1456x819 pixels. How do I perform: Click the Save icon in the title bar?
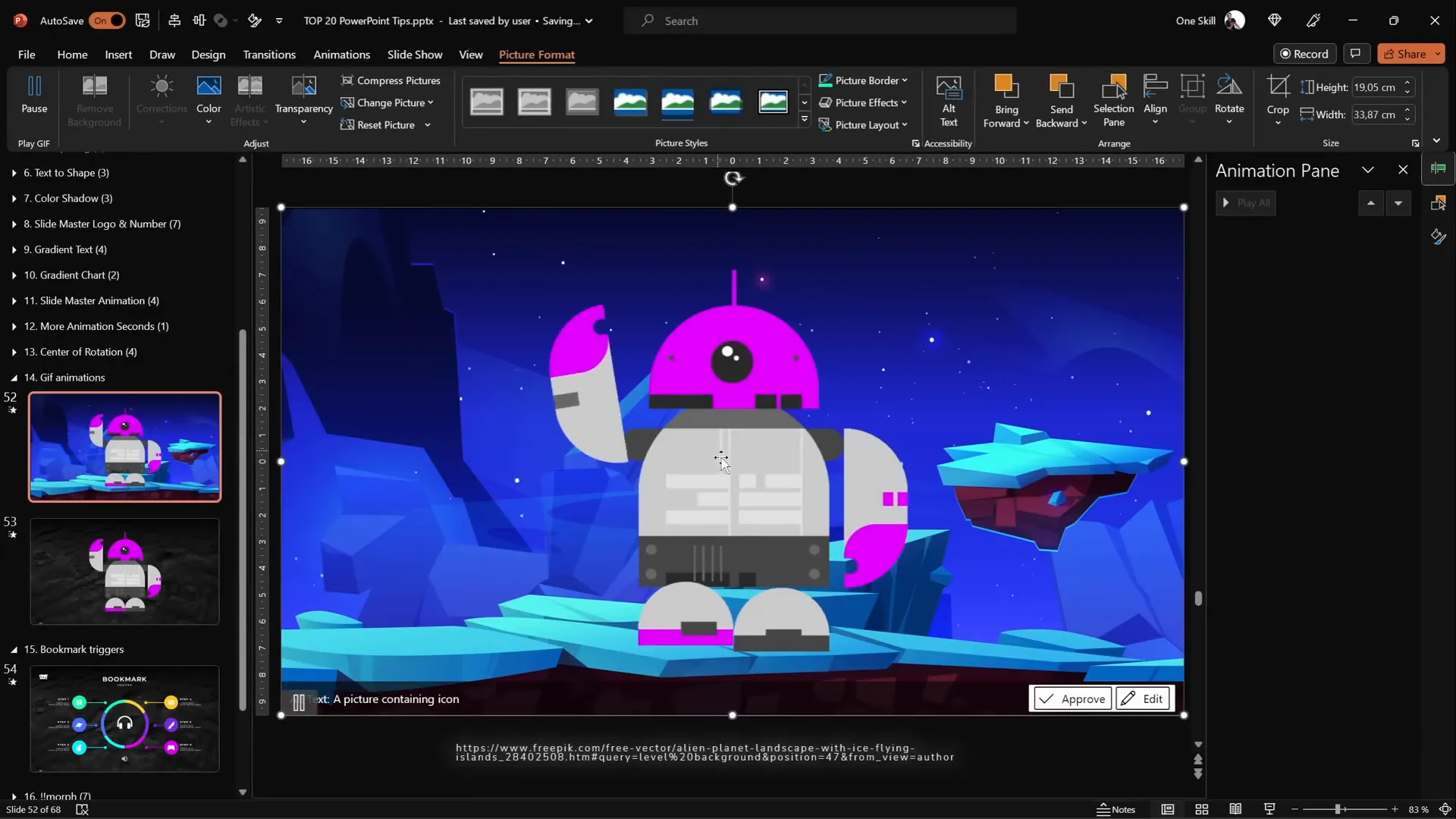(x=143, y=20)
